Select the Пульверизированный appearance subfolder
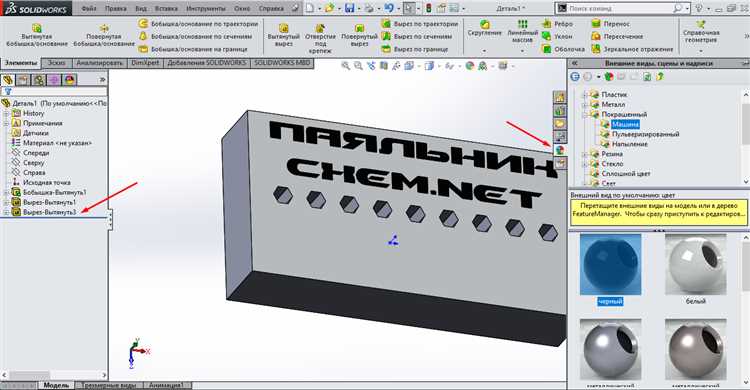This screenshot has height=390, width=750. pyautogui.click(x=645, y=134)
